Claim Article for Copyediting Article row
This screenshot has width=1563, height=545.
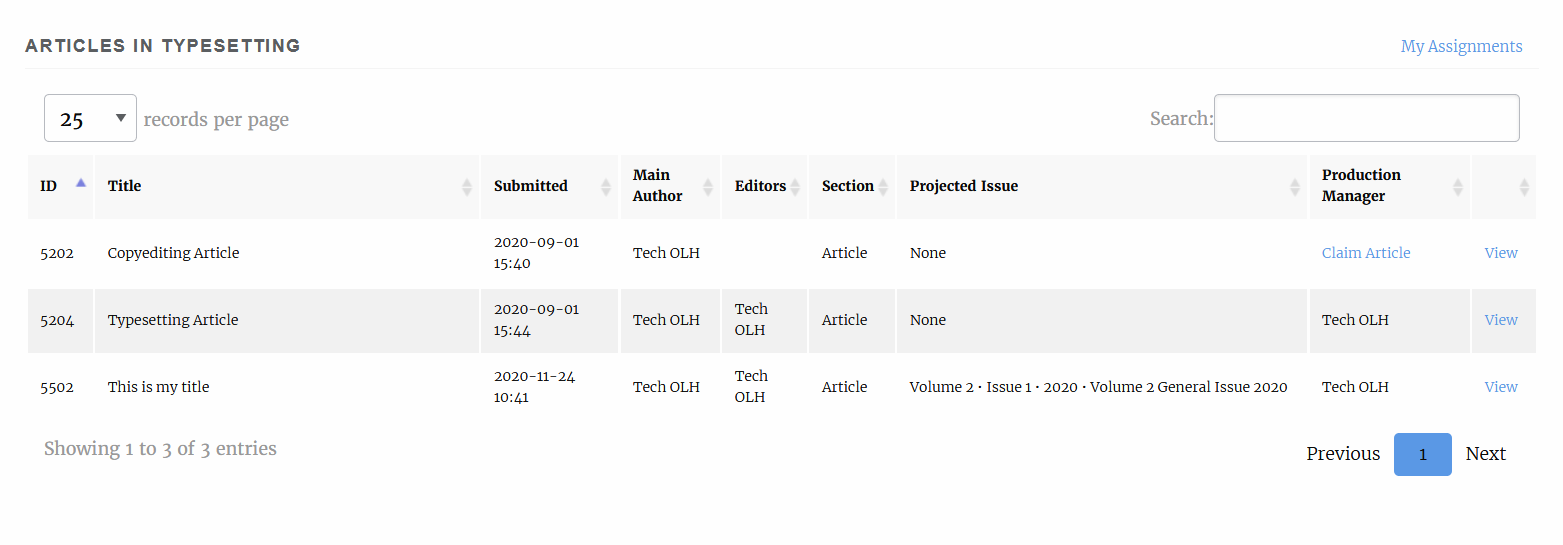click(1366, 253)
